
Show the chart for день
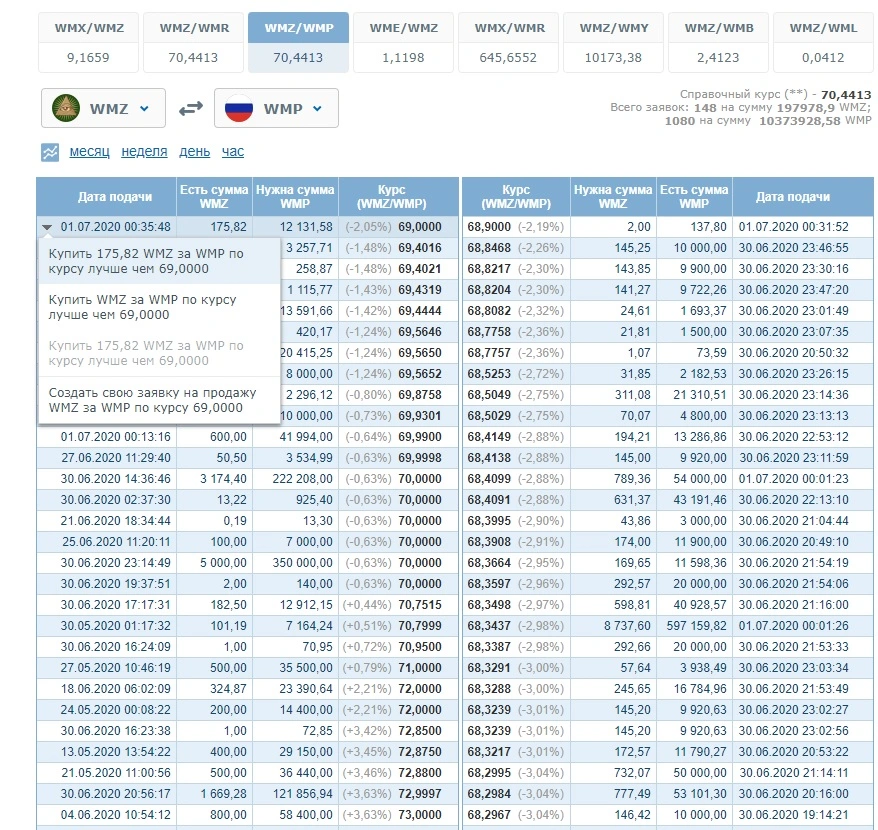tap(194, 151)
